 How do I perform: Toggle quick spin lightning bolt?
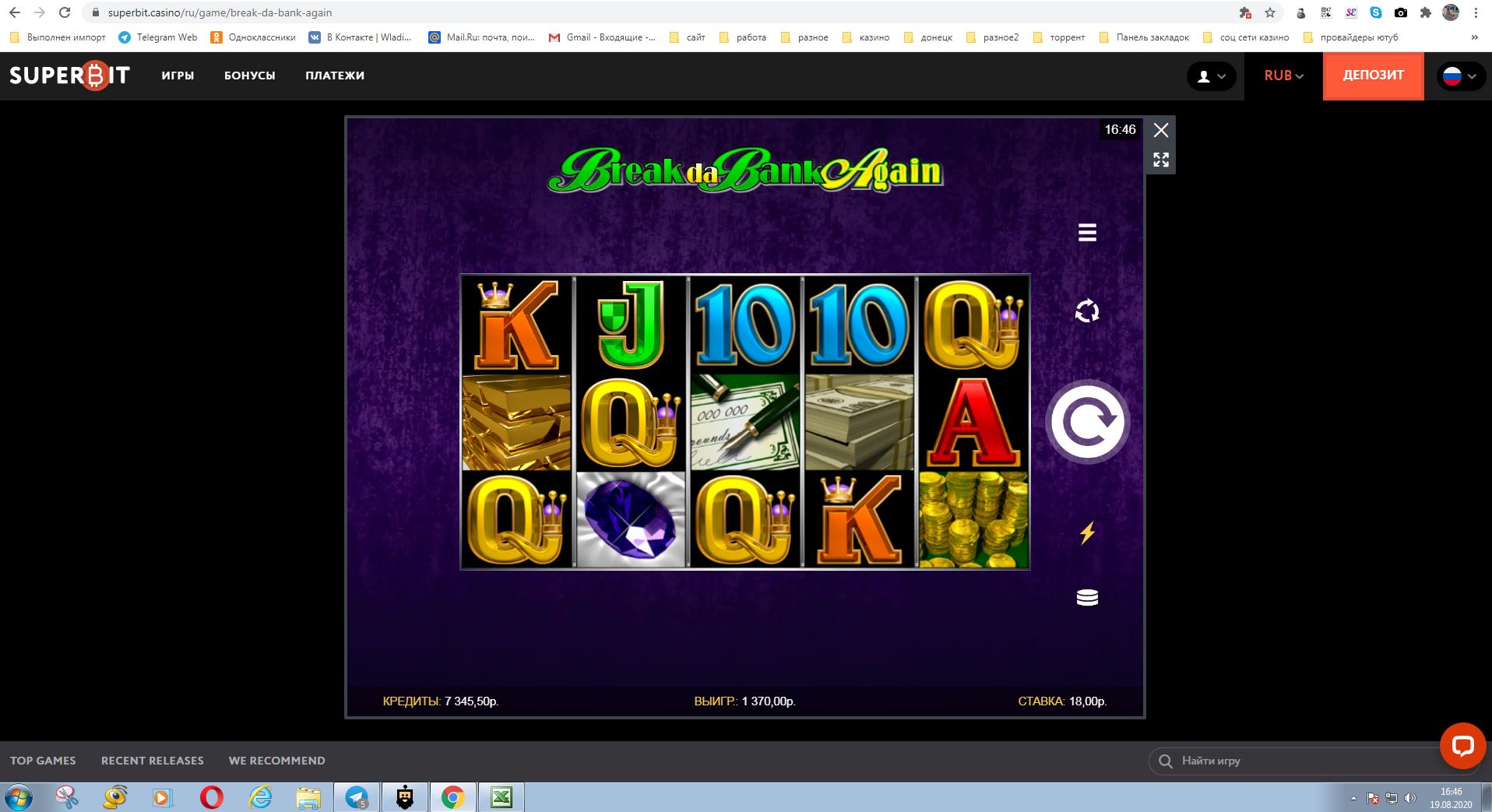tap(1087, 533)
